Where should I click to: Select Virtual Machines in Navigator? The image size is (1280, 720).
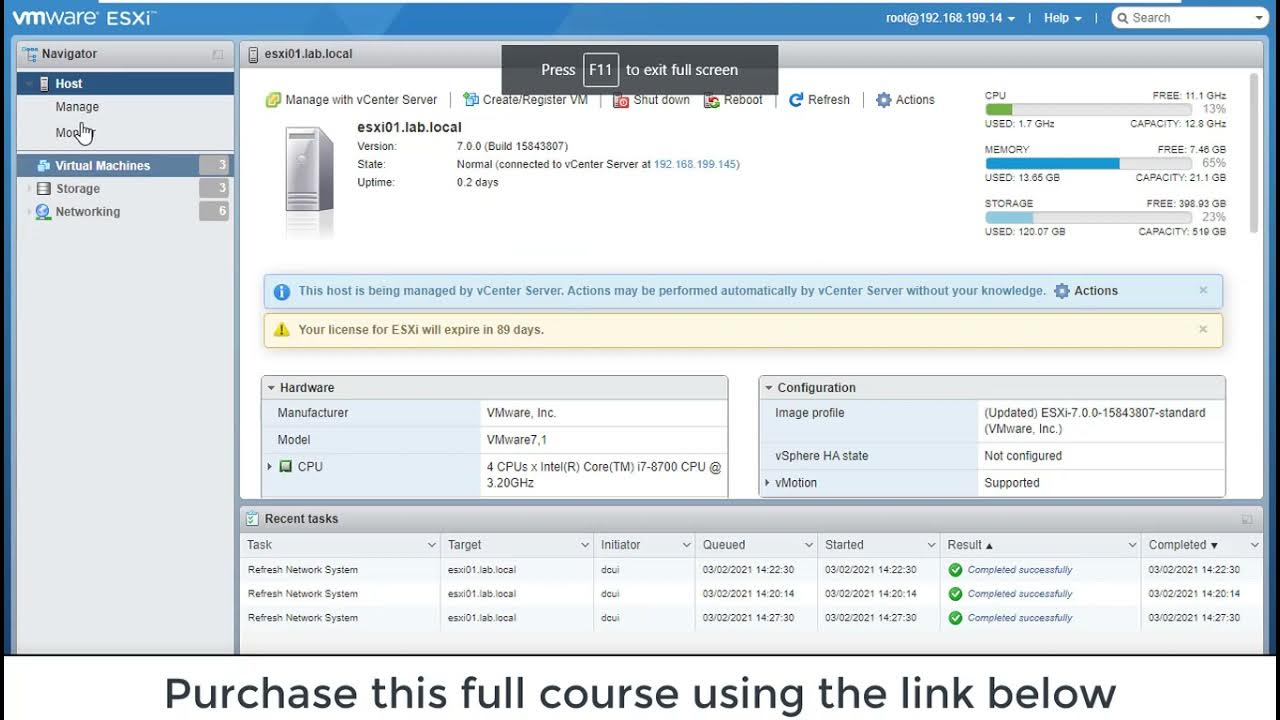pos(126,166)
